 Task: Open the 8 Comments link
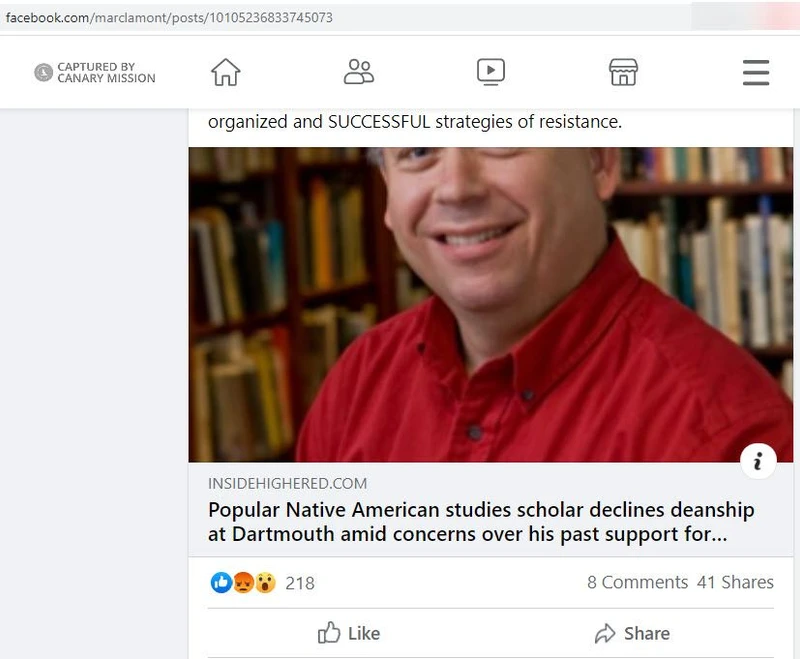tap(637, 582)
